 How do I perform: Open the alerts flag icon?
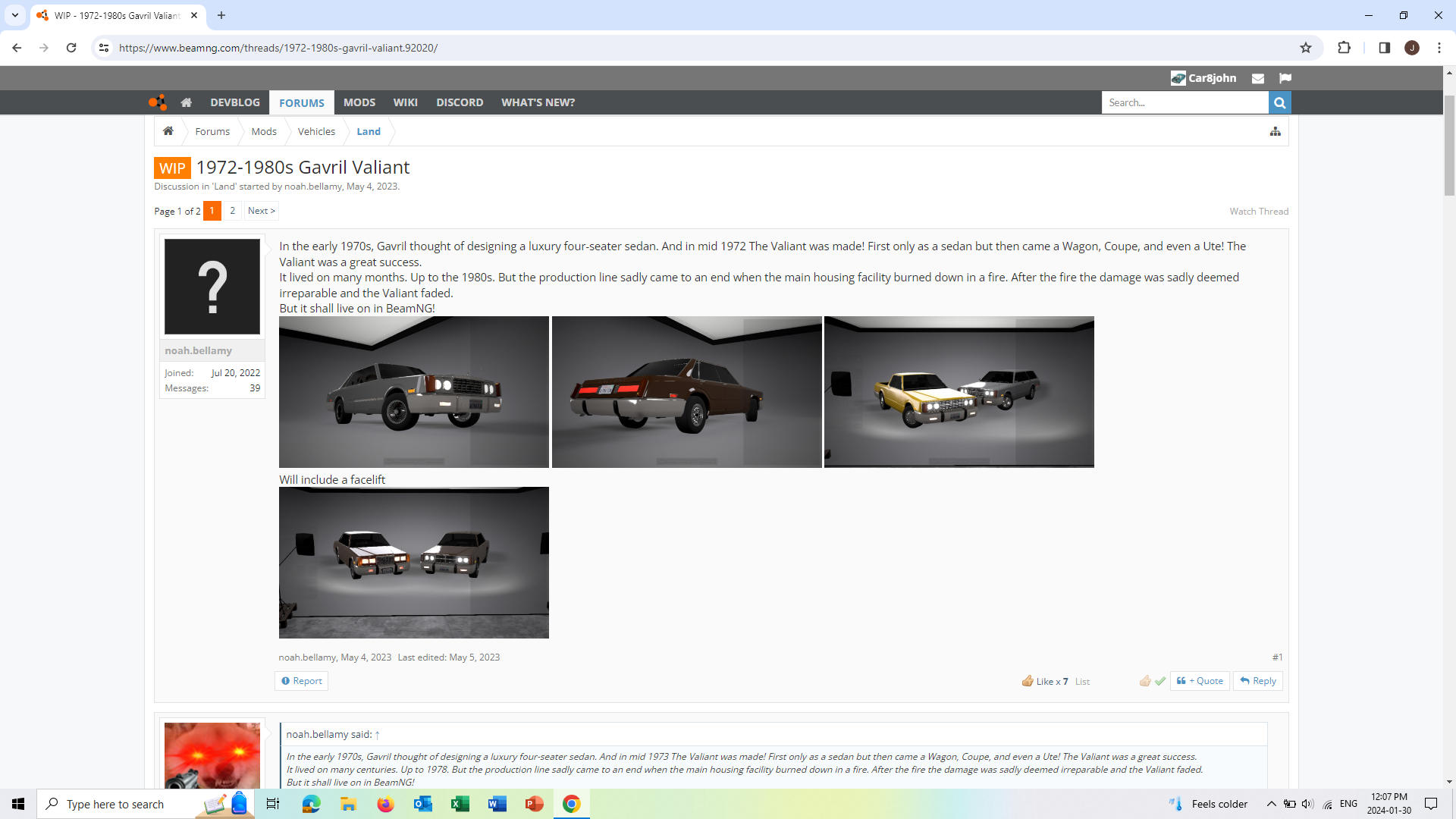coord(1285,78)
